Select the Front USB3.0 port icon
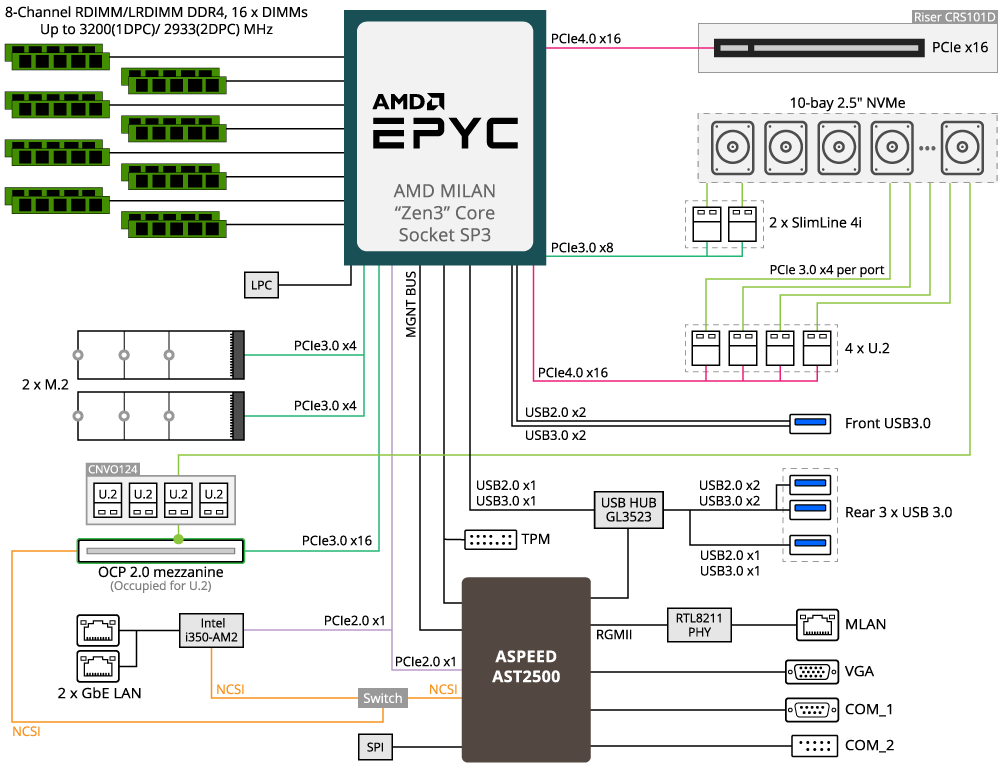The width and height of the screenshot is (1000, 770). [x=810, y=423]
